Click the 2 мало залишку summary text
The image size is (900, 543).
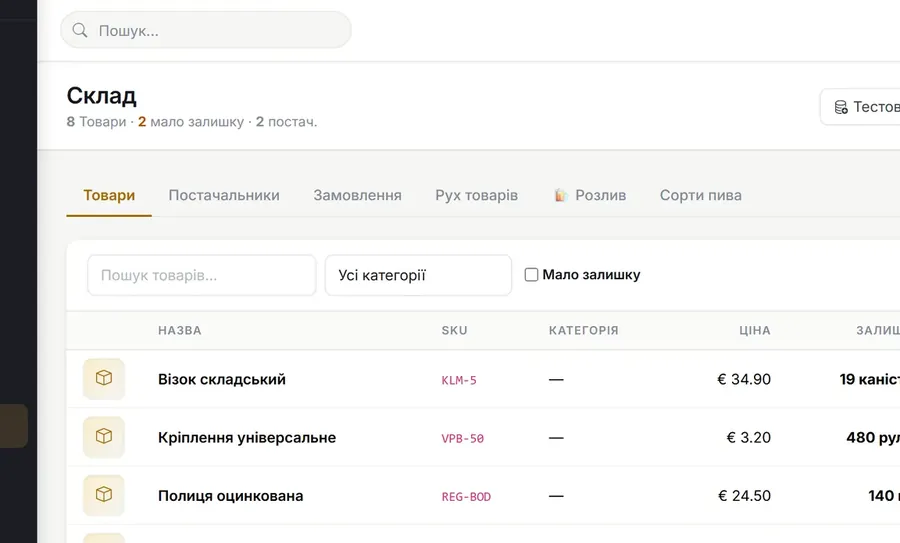[x=191, y=122]
